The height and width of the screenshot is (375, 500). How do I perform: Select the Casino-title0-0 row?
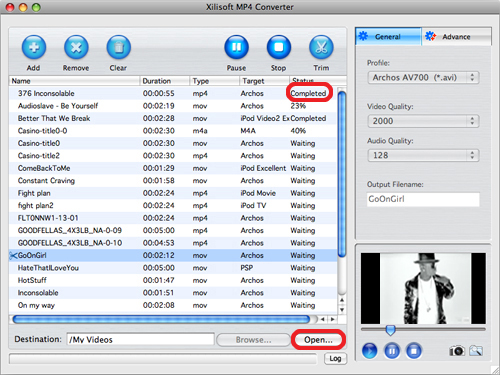click(x=173, y=131)
